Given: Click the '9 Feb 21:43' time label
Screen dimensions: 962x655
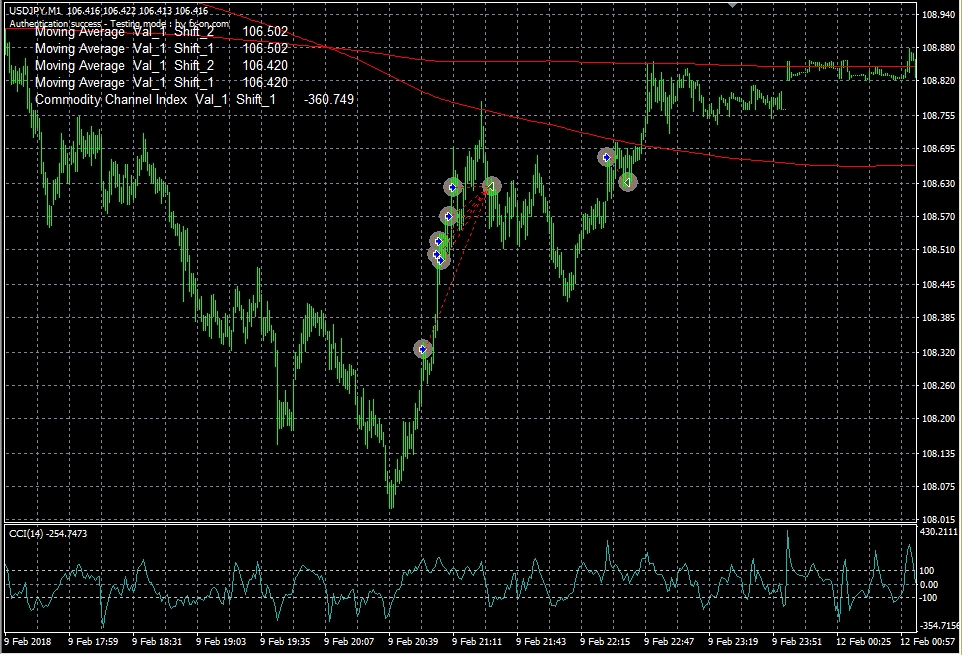Looking at the screenshot, I should coord(541,642).
